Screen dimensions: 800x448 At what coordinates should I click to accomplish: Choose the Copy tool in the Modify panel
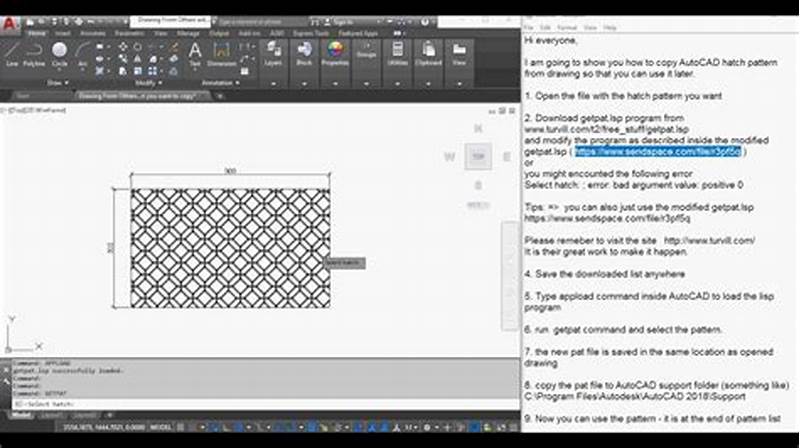pos(123,59)
